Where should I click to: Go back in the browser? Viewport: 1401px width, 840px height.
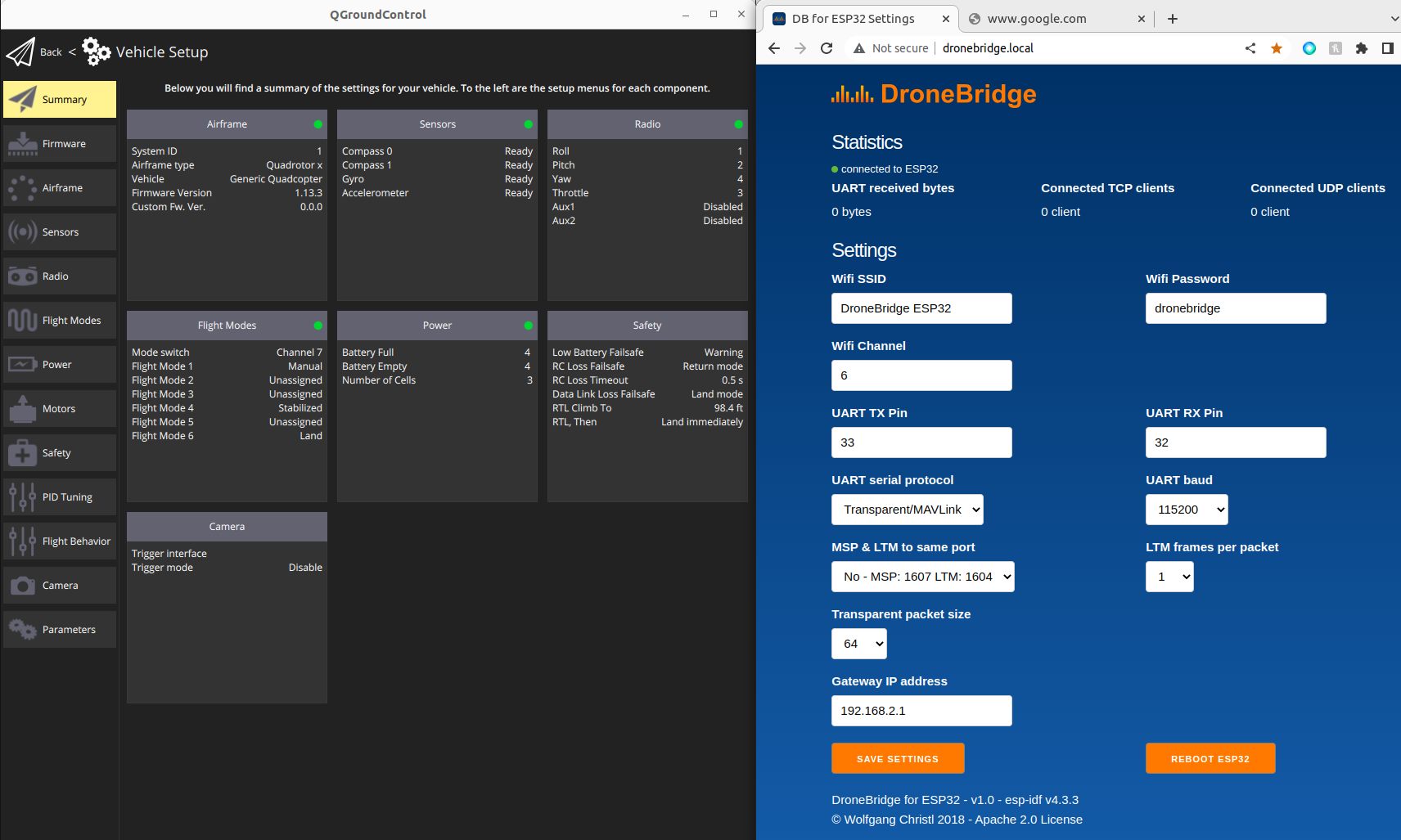pyautogui.click(x=774, y=48)
